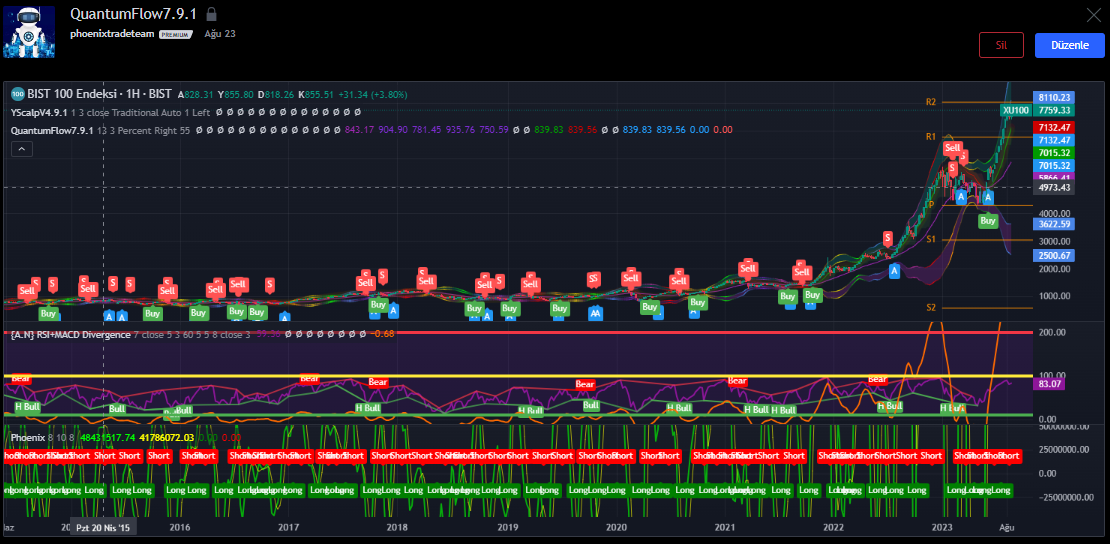1110x544 pixels.
Task: Click the lock icon beside QuantumFlow7.9.1 title
Action: 211,15
